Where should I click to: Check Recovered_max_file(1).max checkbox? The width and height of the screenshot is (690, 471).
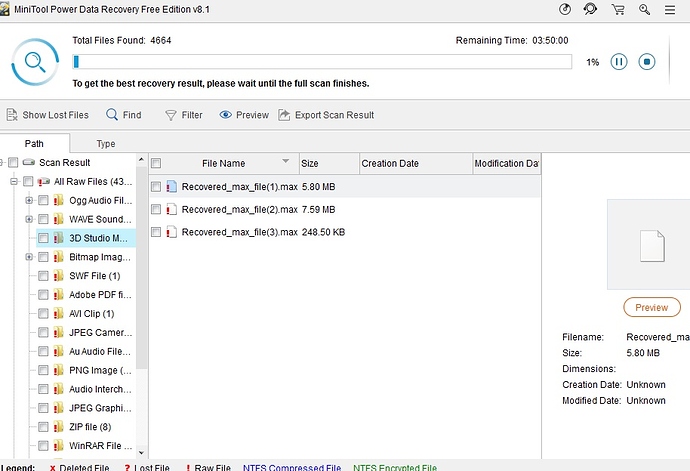pos(156,187)
